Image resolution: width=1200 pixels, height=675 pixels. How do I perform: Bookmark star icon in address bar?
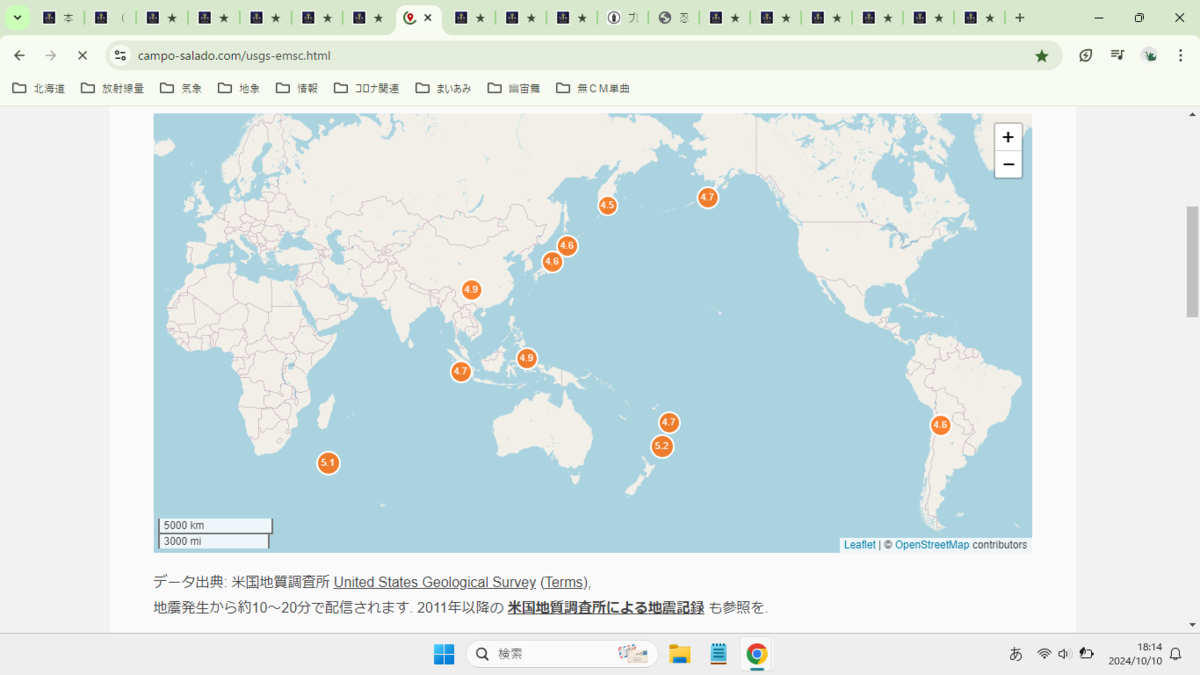click(x=1042, y=56)
